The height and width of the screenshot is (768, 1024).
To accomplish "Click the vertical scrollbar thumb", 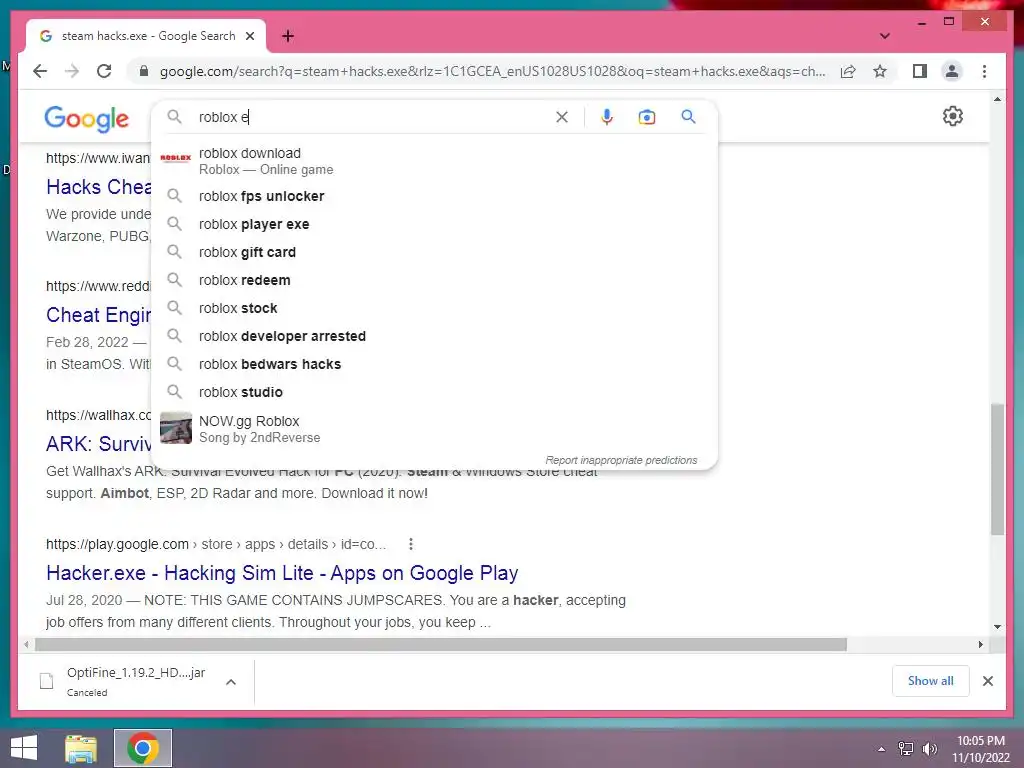I will tap(997, 469).
